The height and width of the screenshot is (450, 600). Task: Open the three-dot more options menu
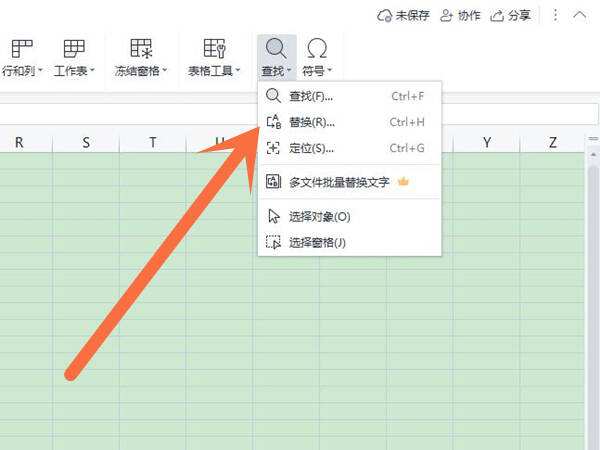tap(555, 16)
